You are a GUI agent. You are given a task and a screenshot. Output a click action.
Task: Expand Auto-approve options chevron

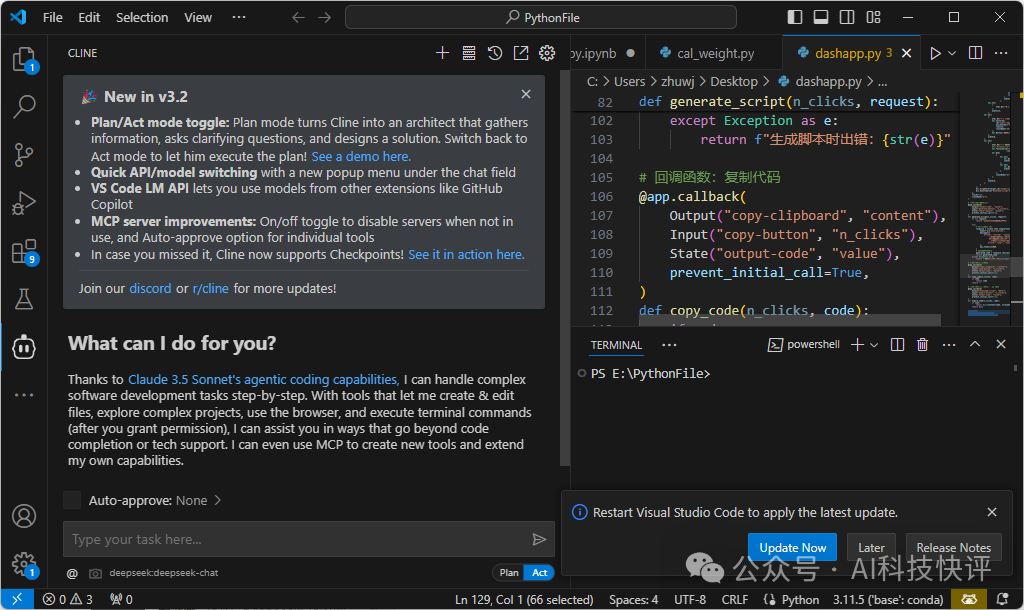pos(217,500)
